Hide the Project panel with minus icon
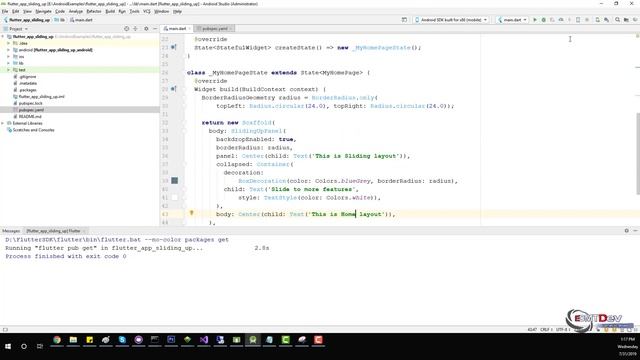This screenshot has width=640, height=360. (155, 29)
